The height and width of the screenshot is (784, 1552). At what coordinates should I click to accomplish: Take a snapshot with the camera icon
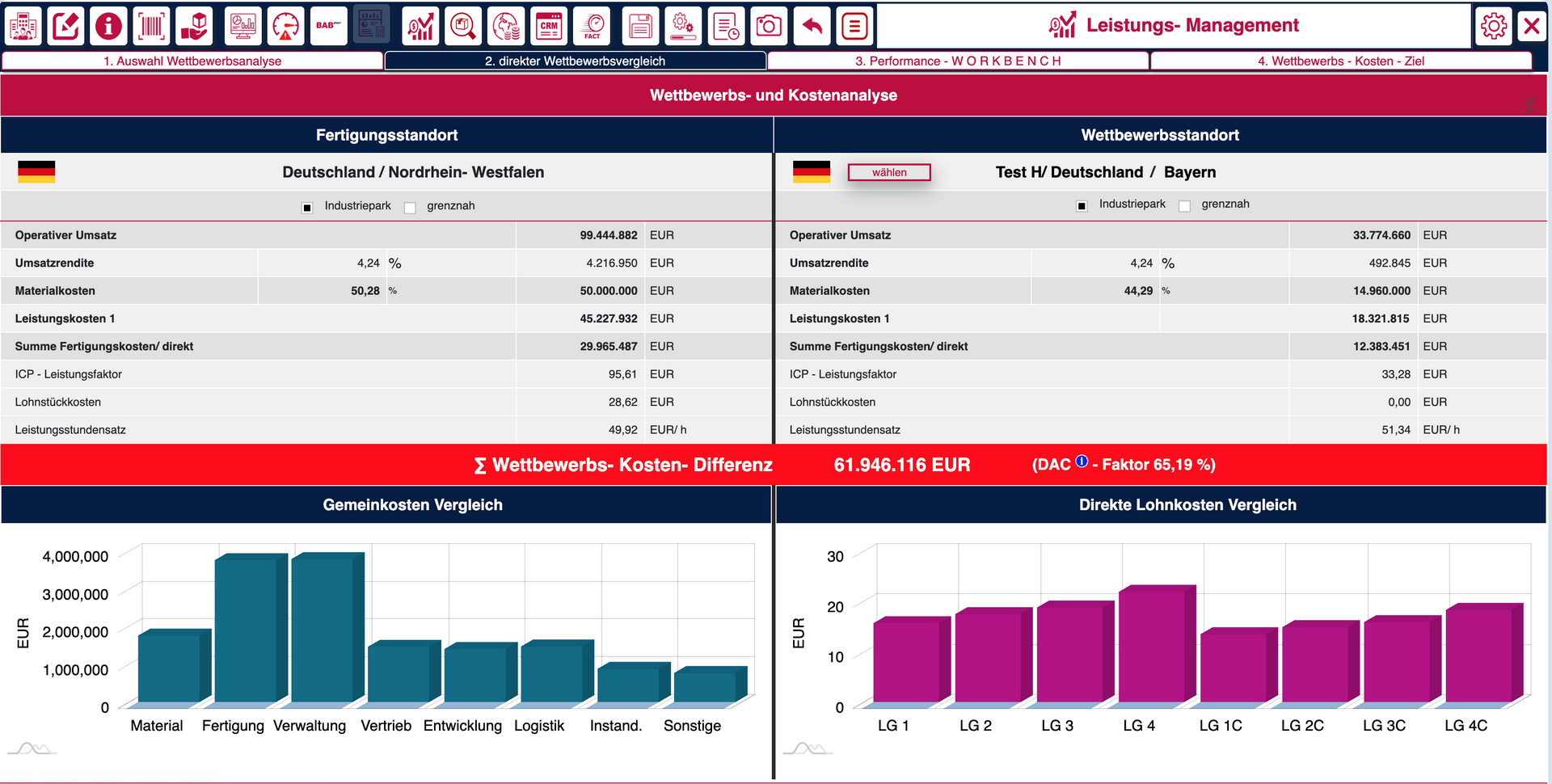click(x=768, y=26)
